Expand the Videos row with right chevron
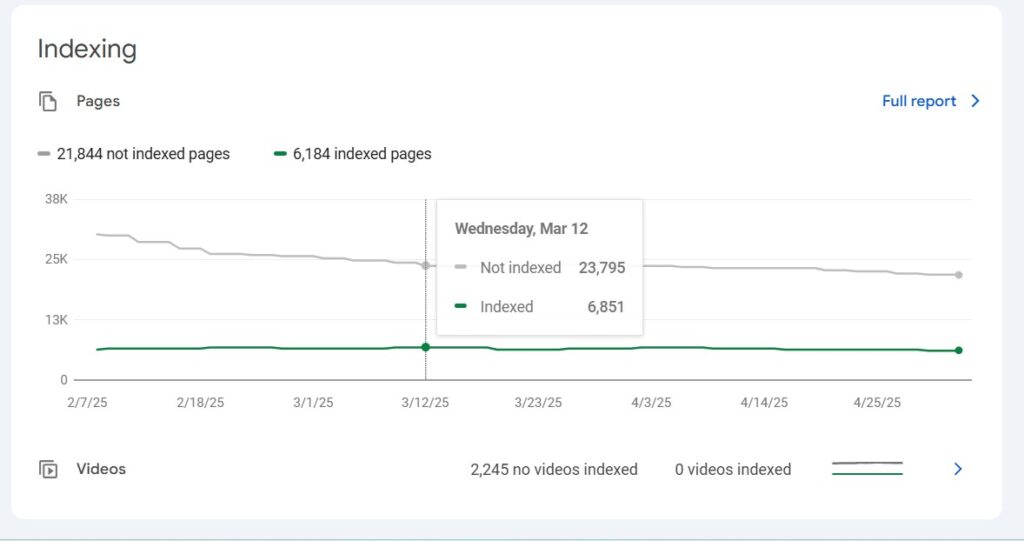1024x541 pixels. tap(957, 469)
